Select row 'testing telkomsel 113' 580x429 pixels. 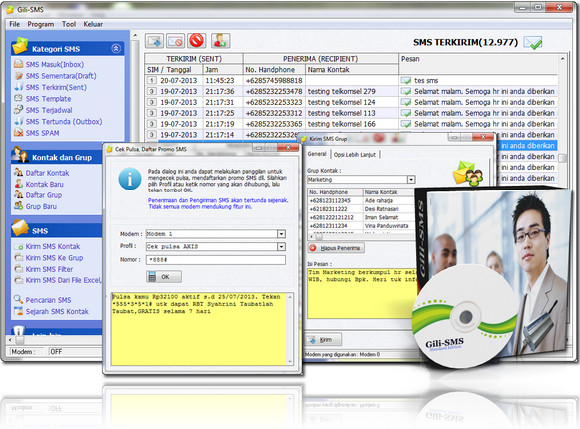pos(351,113)
